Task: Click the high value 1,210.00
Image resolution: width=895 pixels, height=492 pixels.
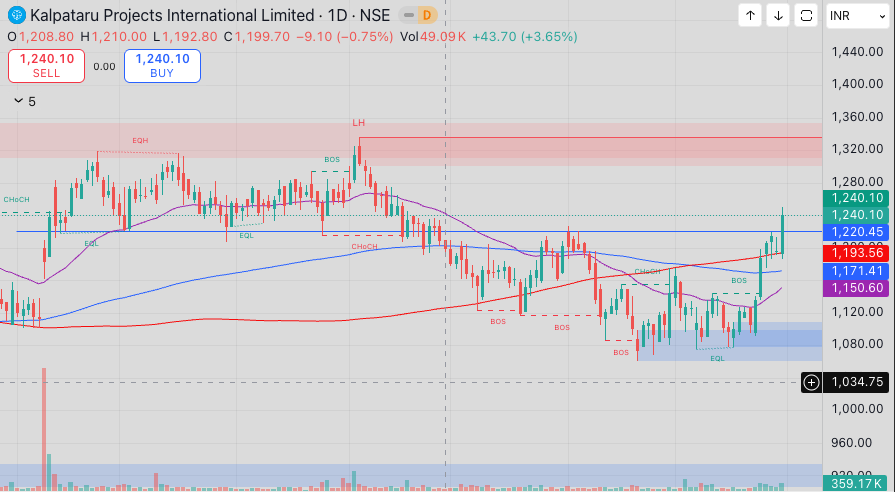Action: click(119, 37)
